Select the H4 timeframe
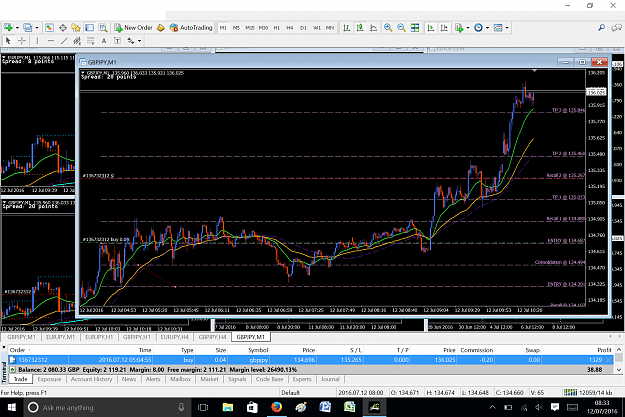625x417 pixels. pos(290,28)
